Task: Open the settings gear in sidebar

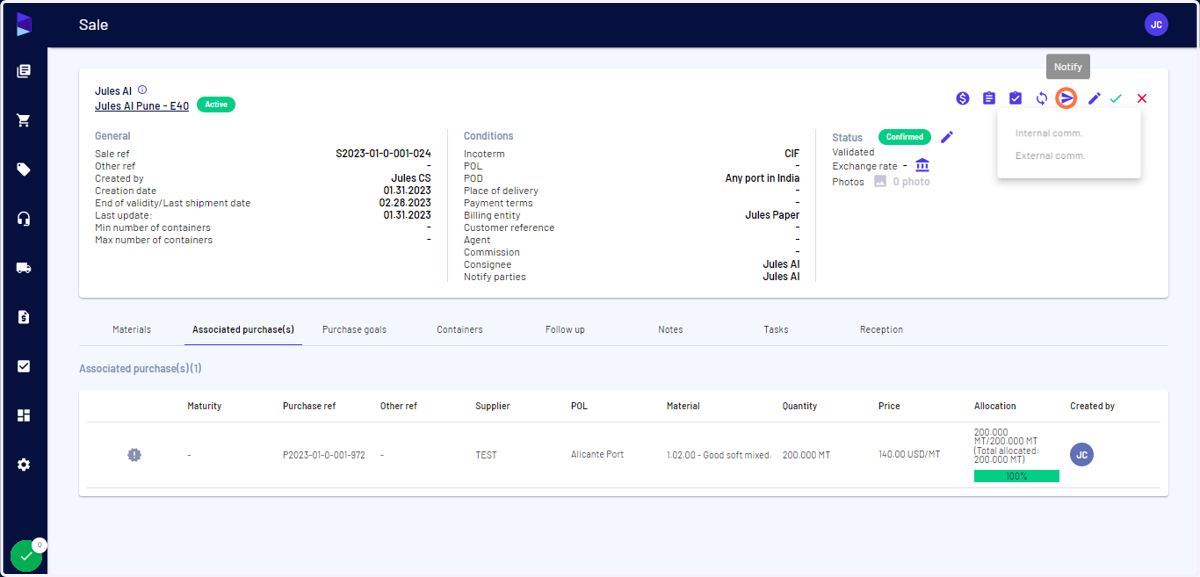Action: pos(24,465)
